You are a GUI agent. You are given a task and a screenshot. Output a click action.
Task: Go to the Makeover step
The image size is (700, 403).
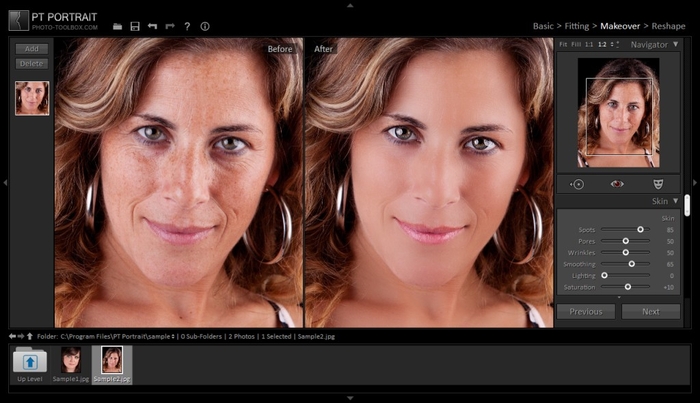pos(620,26)
